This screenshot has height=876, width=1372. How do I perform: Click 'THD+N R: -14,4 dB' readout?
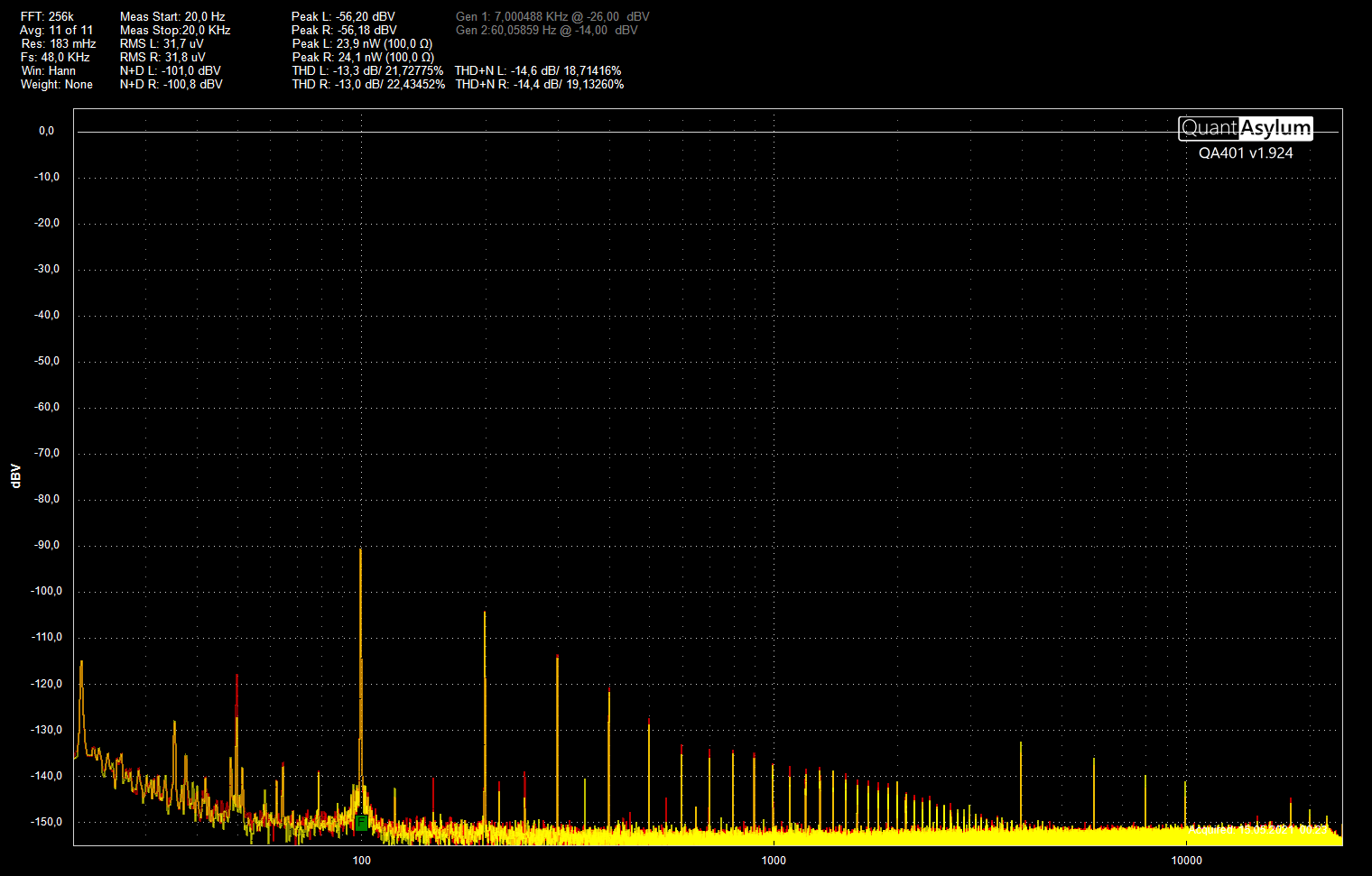[x=540, y=84]
